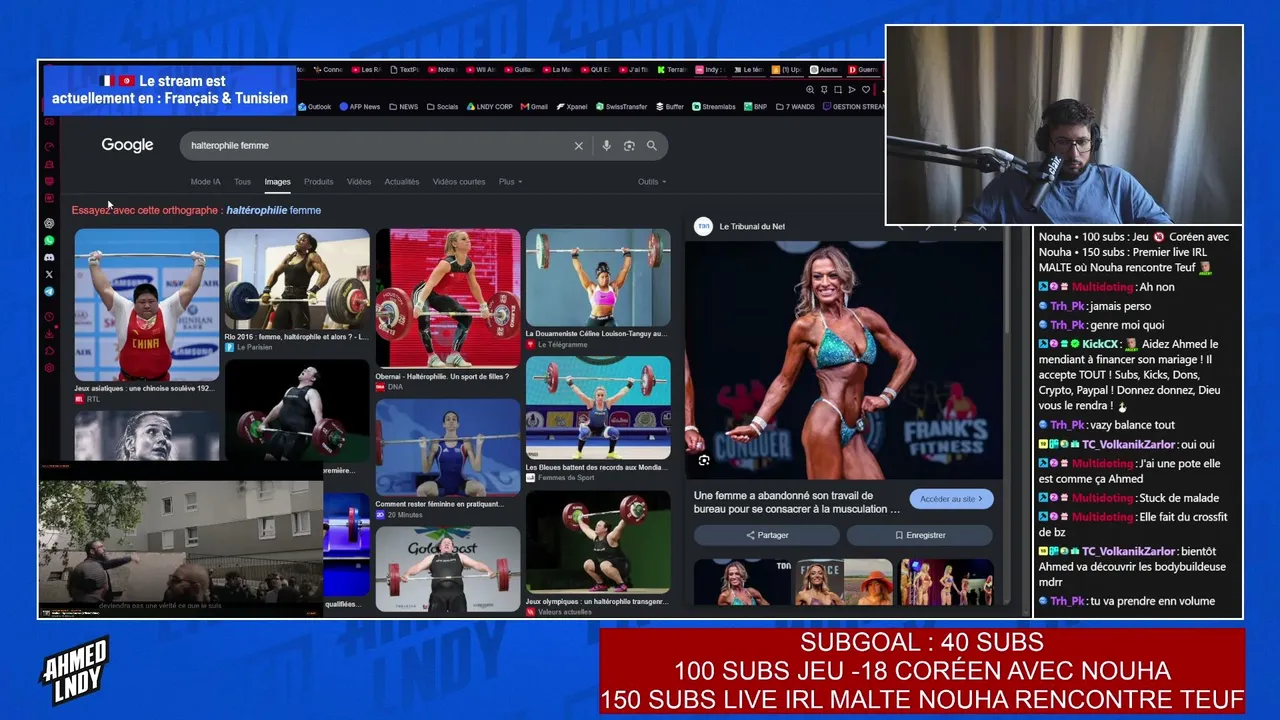Open the Valeurs actuelles Jeux olympiques image
Screen dimensions: 1280x720
[598, 543]
